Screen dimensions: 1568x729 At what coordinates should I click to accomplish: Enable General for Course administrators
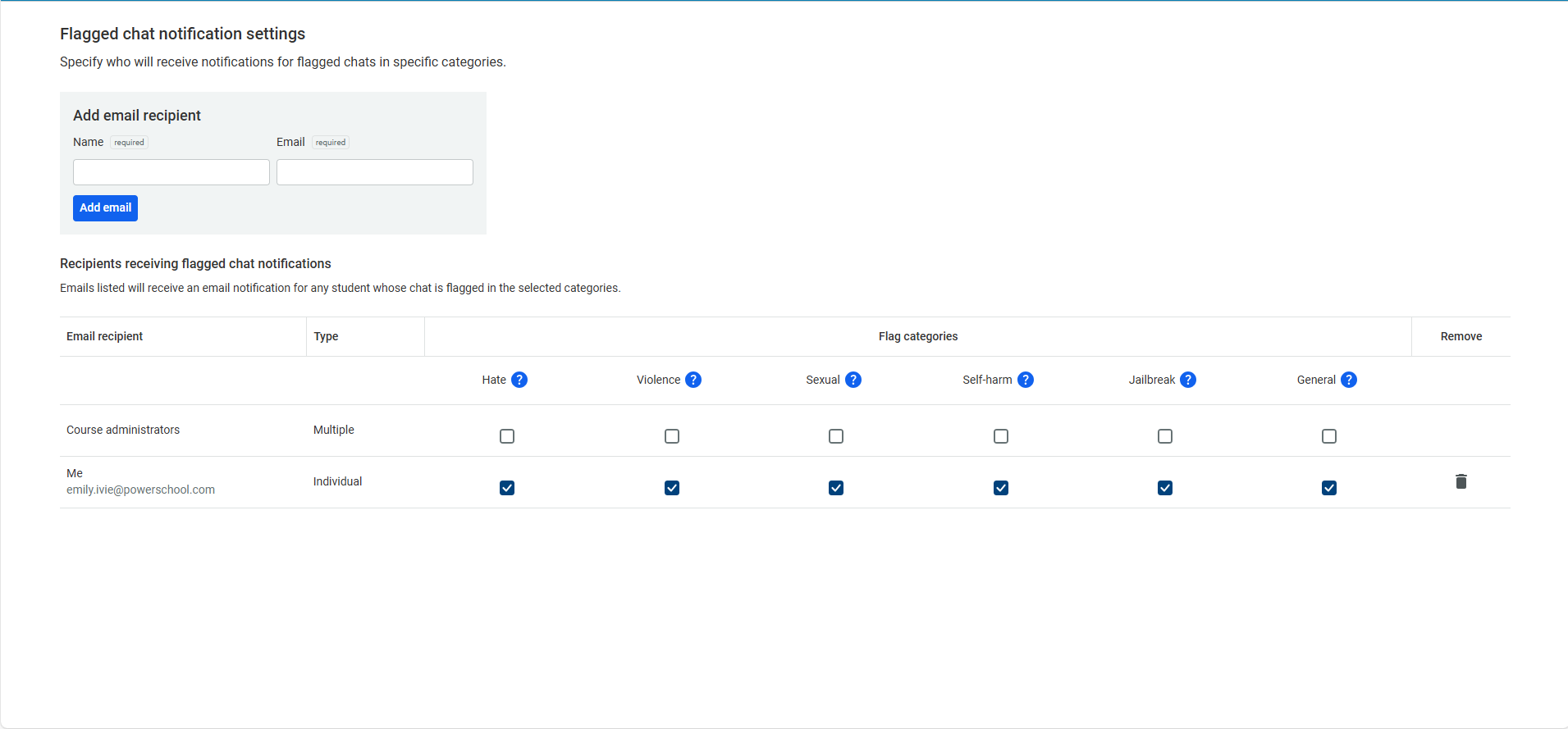click(x=1329, y=436)
